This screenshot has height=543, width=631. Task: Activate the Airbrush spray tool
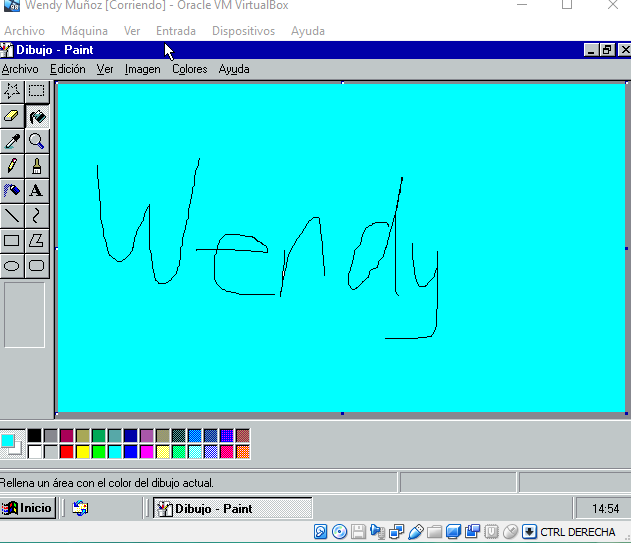pyautogui.click(x=12, y=190)
